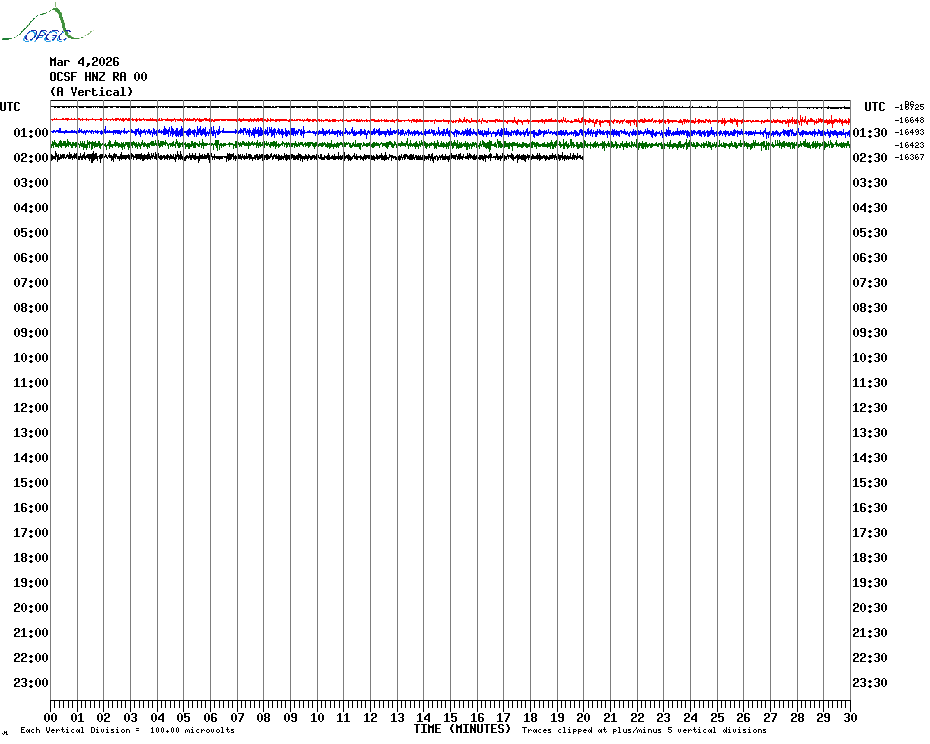Click the '04:30' half-hour label
The width and height of the screenshot is (930, 744).
(870, 208)
